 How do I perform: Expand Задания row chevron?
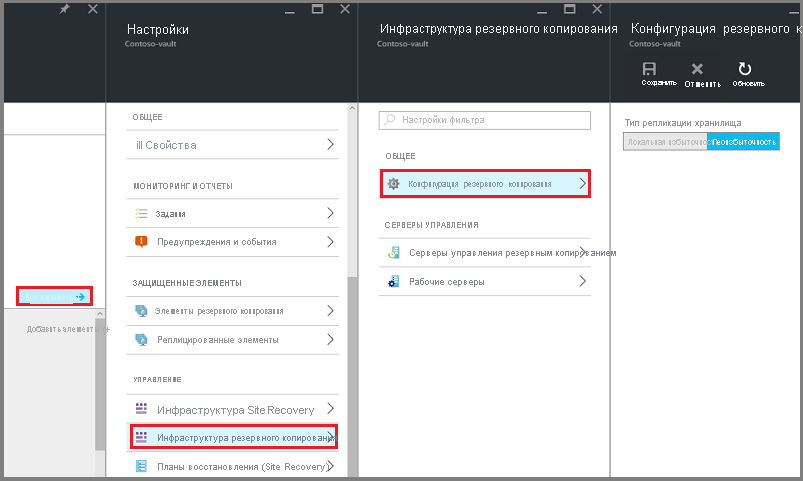pos(330,213)
